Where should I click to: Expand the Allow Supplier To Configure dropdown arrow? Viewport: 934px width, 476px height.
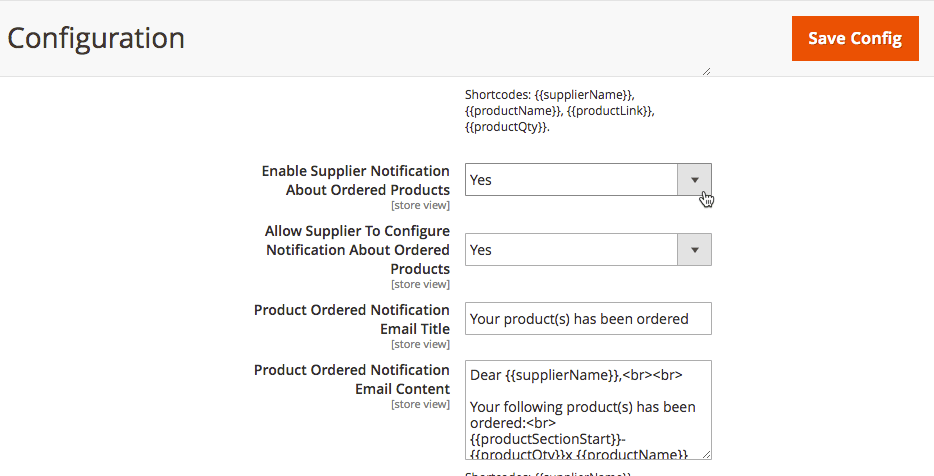tap(694, 250)
